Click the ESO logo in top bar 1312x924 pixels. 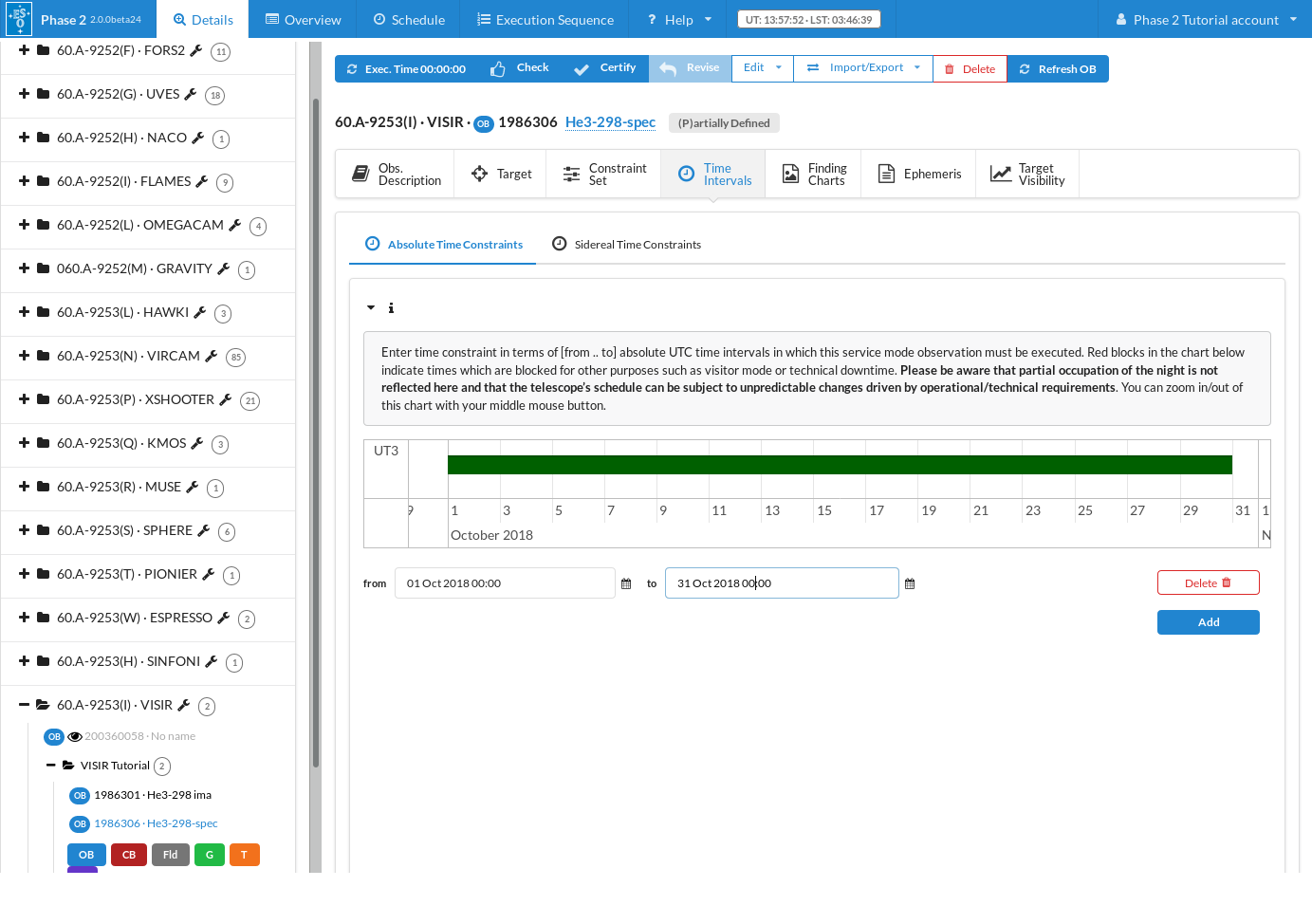point(19,19)
